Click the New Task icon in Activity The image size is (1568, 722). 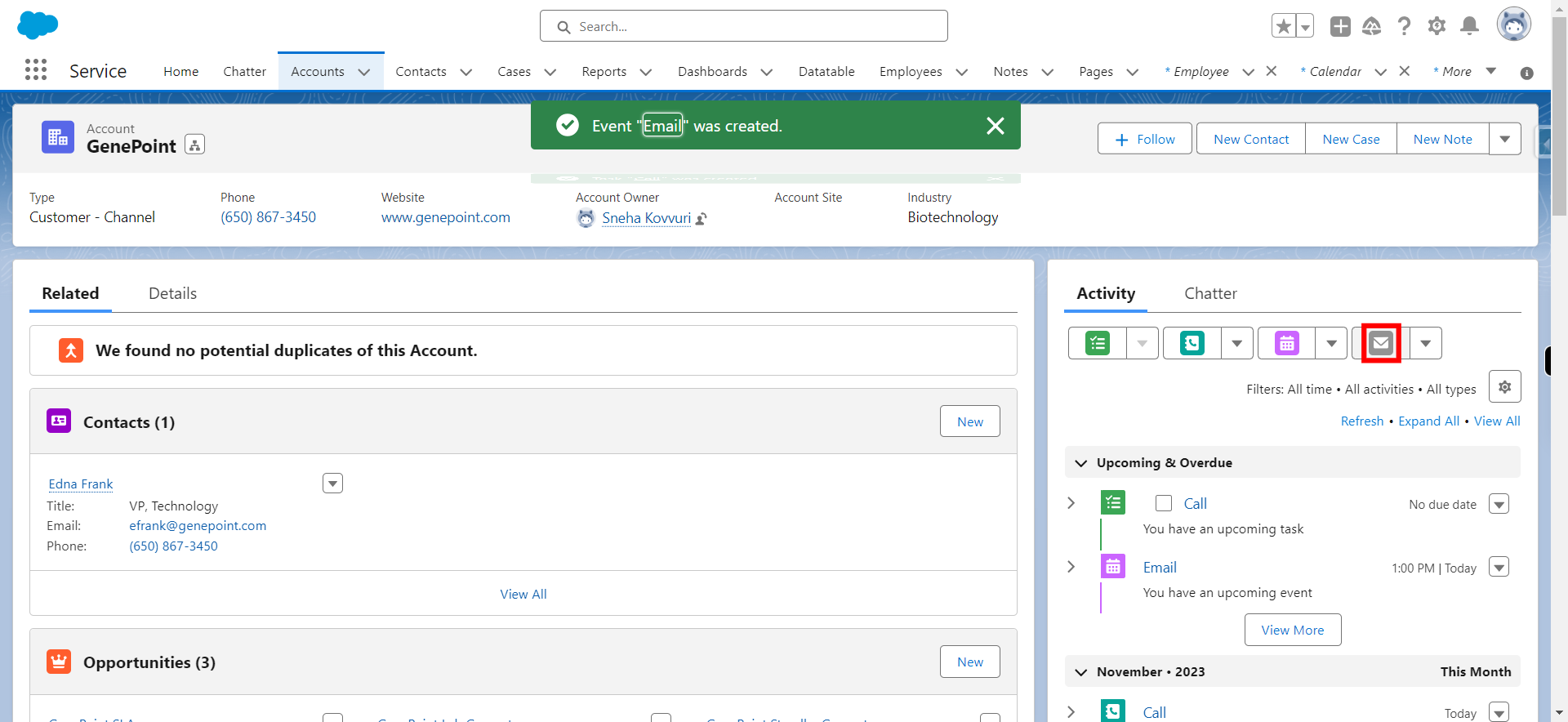[x=1098, y=343]
